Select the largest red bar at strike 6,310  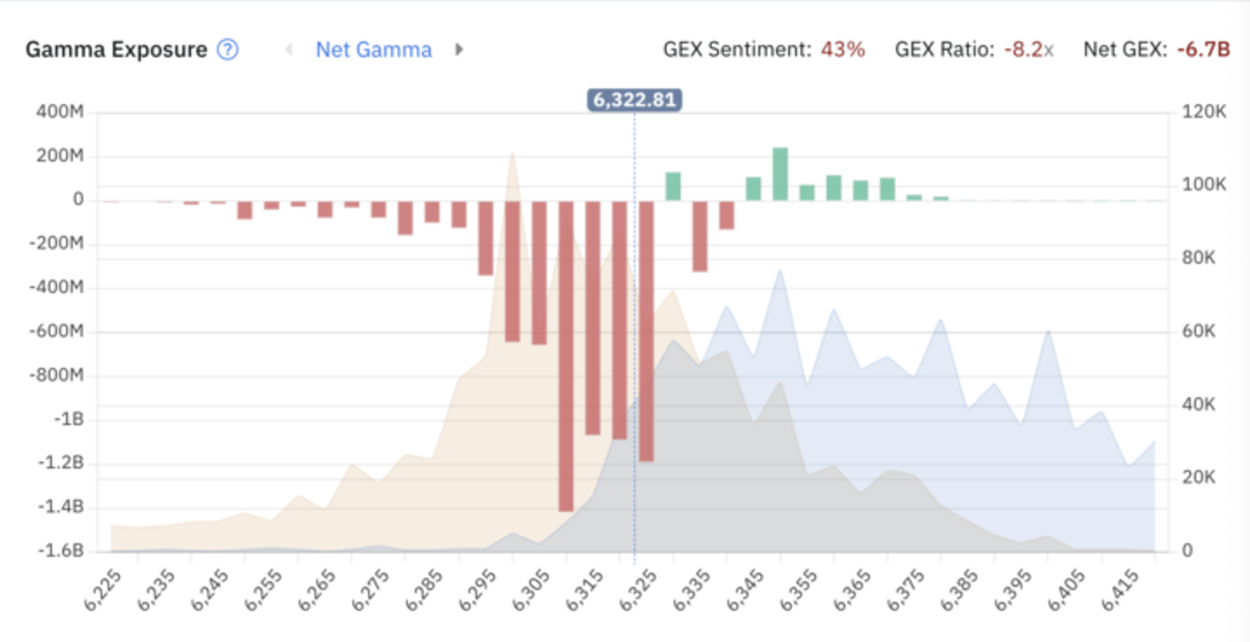tap(566, 355)
